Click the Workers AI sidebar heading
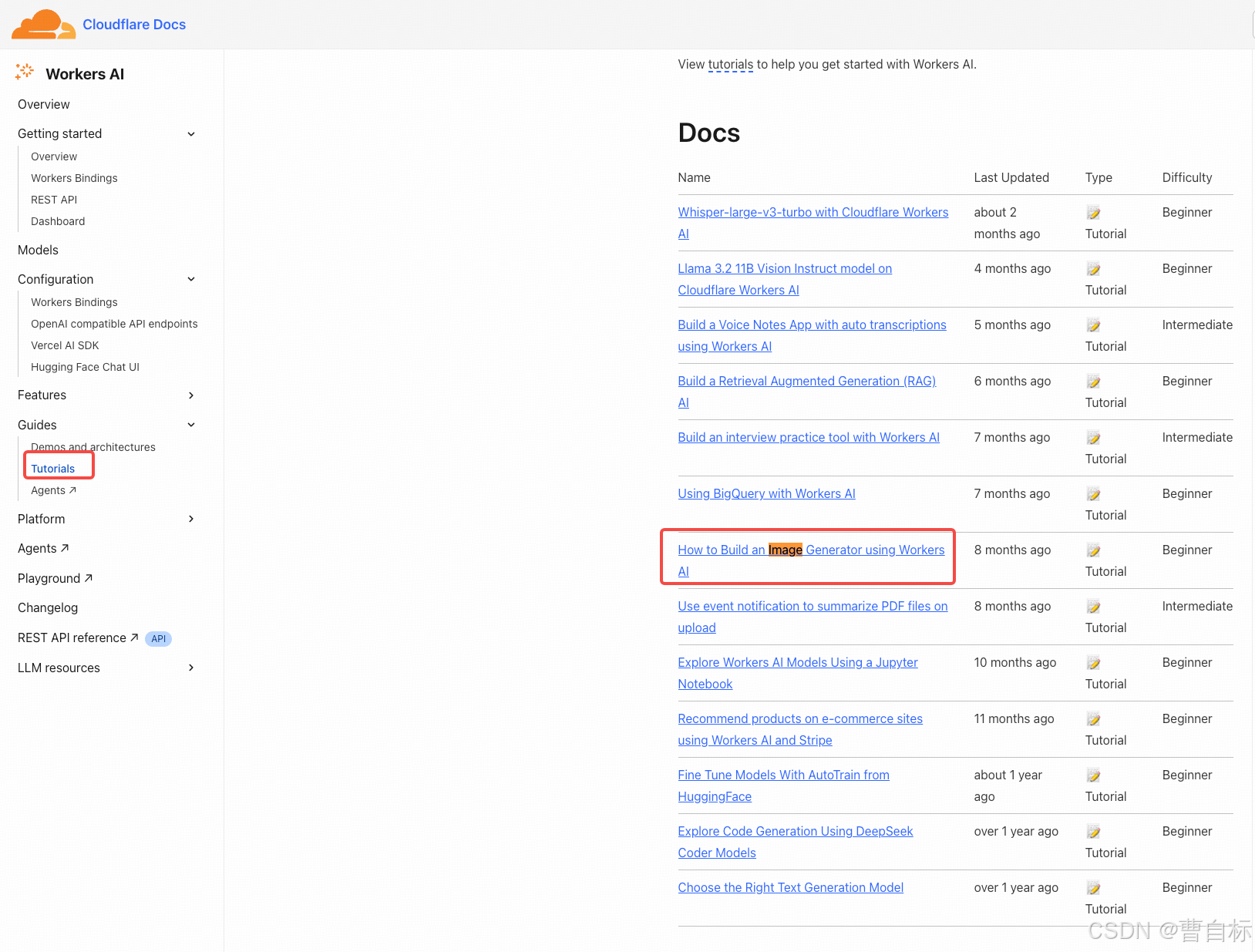 85,74
